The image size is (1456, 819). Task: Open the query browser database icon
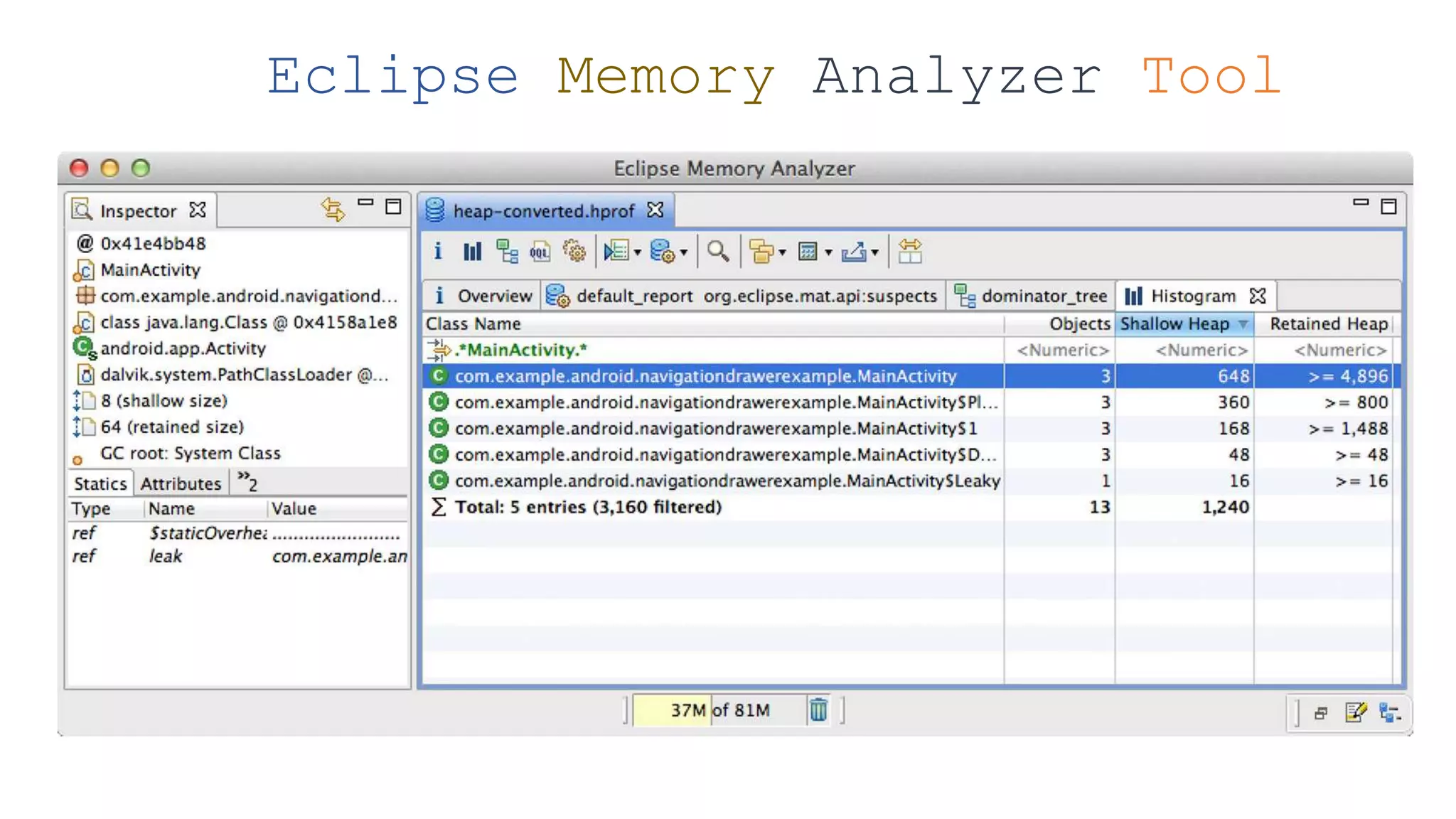coord(663,251)
